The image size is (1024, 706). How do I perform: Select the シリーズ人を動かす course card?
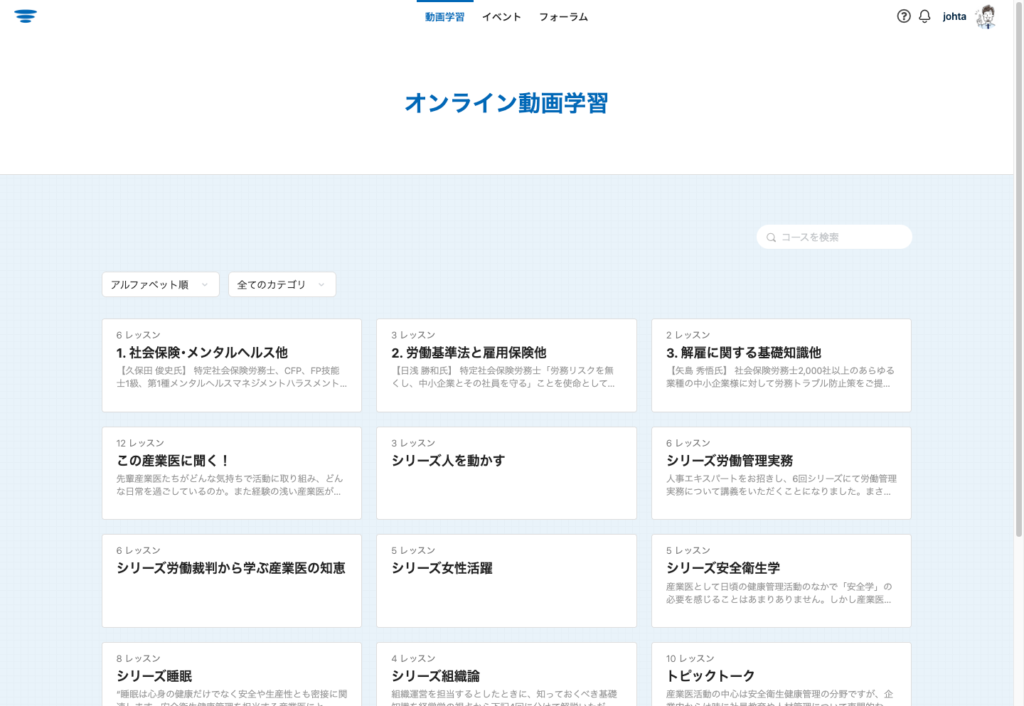[x=506, y=473]
